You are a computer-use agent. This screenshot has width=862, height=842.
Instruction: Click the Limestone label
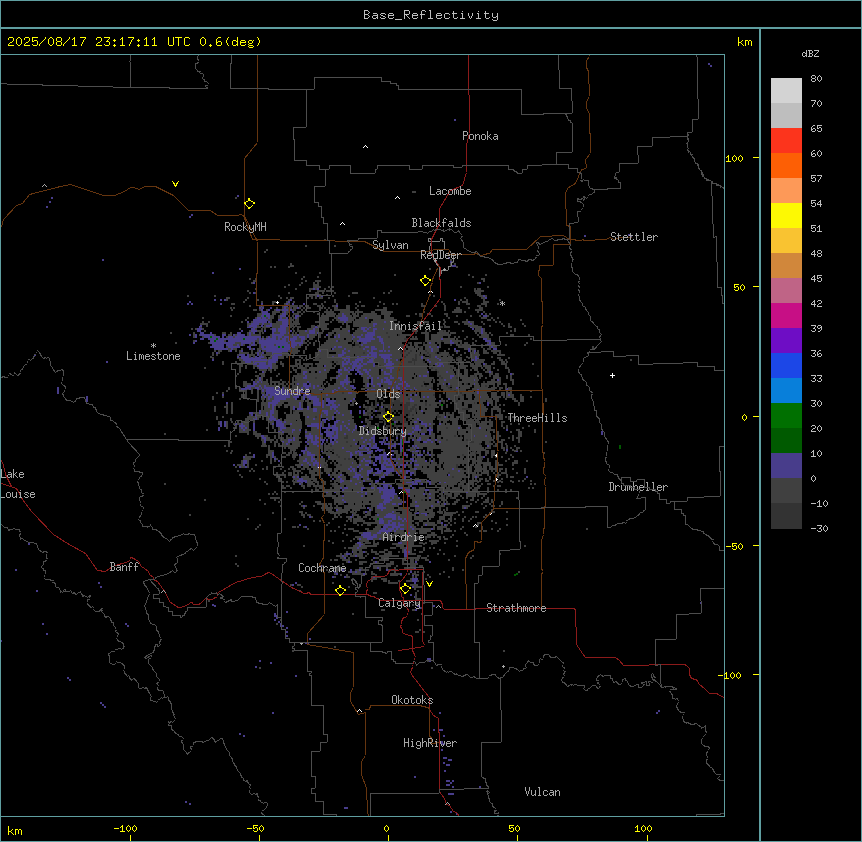pyautogui.click(x=153, y=356)
